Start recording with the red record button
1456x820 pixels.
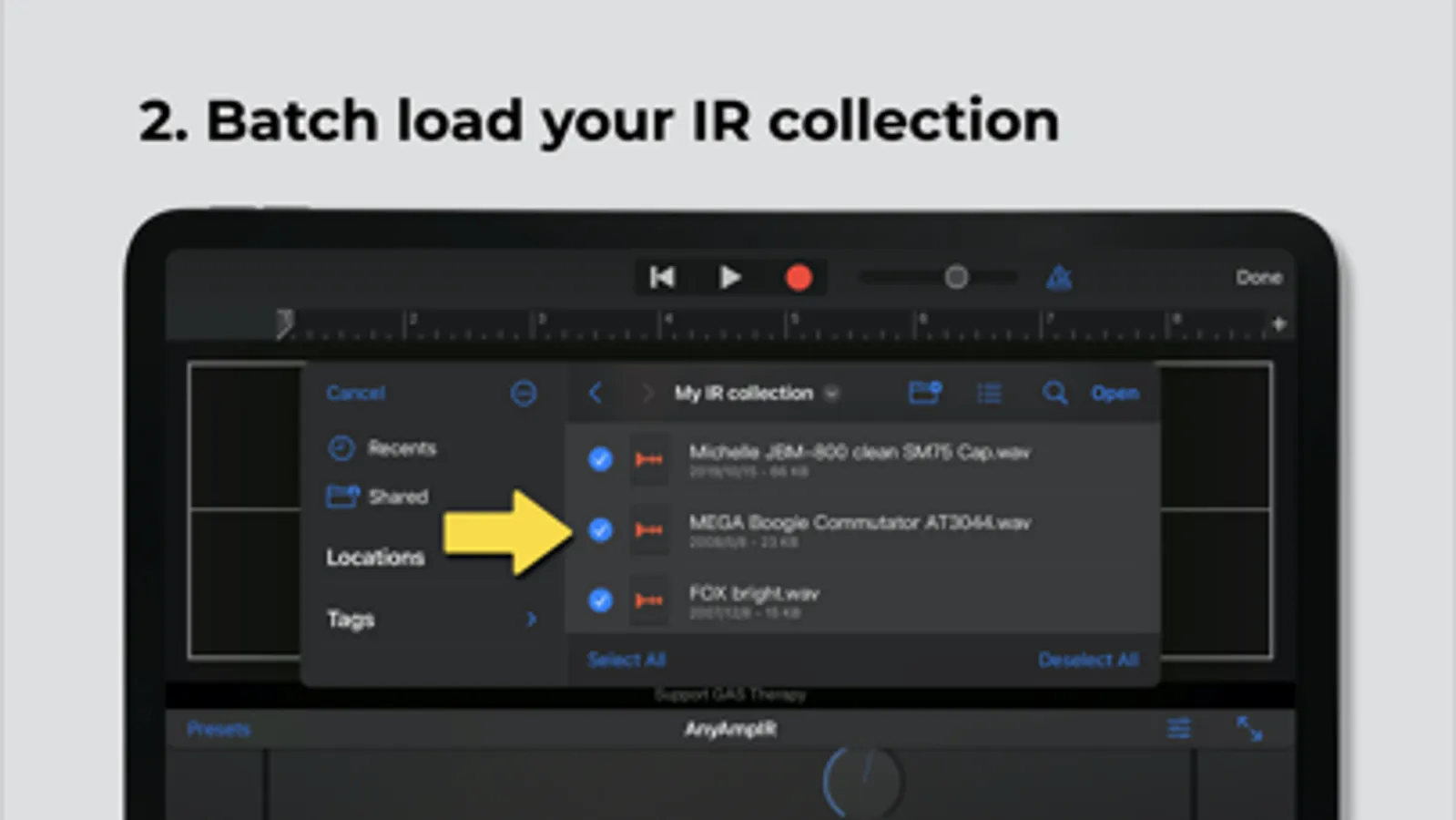point(799,278)
